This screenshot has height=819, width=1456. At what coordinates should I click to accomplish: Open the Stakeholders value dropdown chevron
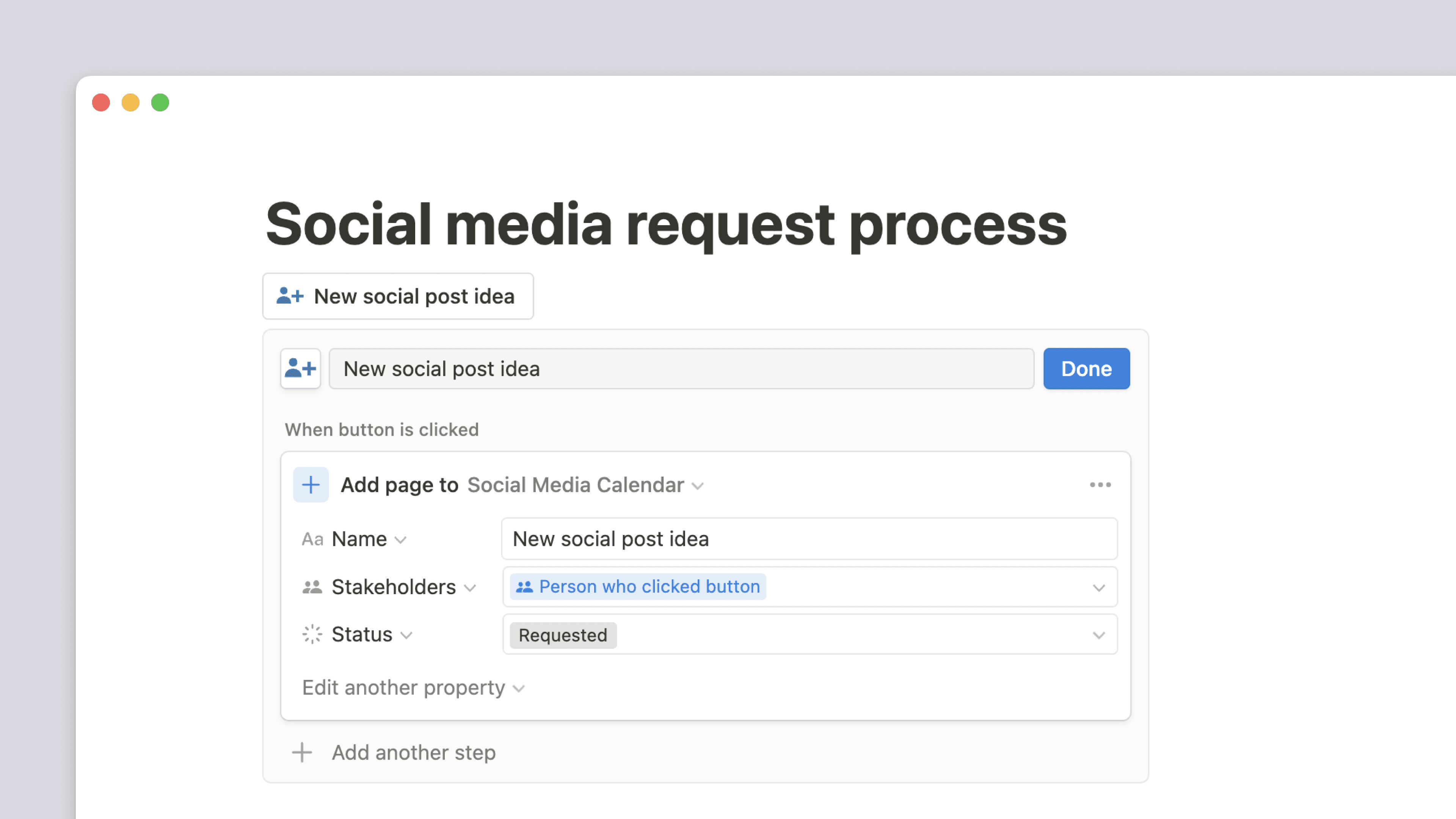(x=1098, y=588)
